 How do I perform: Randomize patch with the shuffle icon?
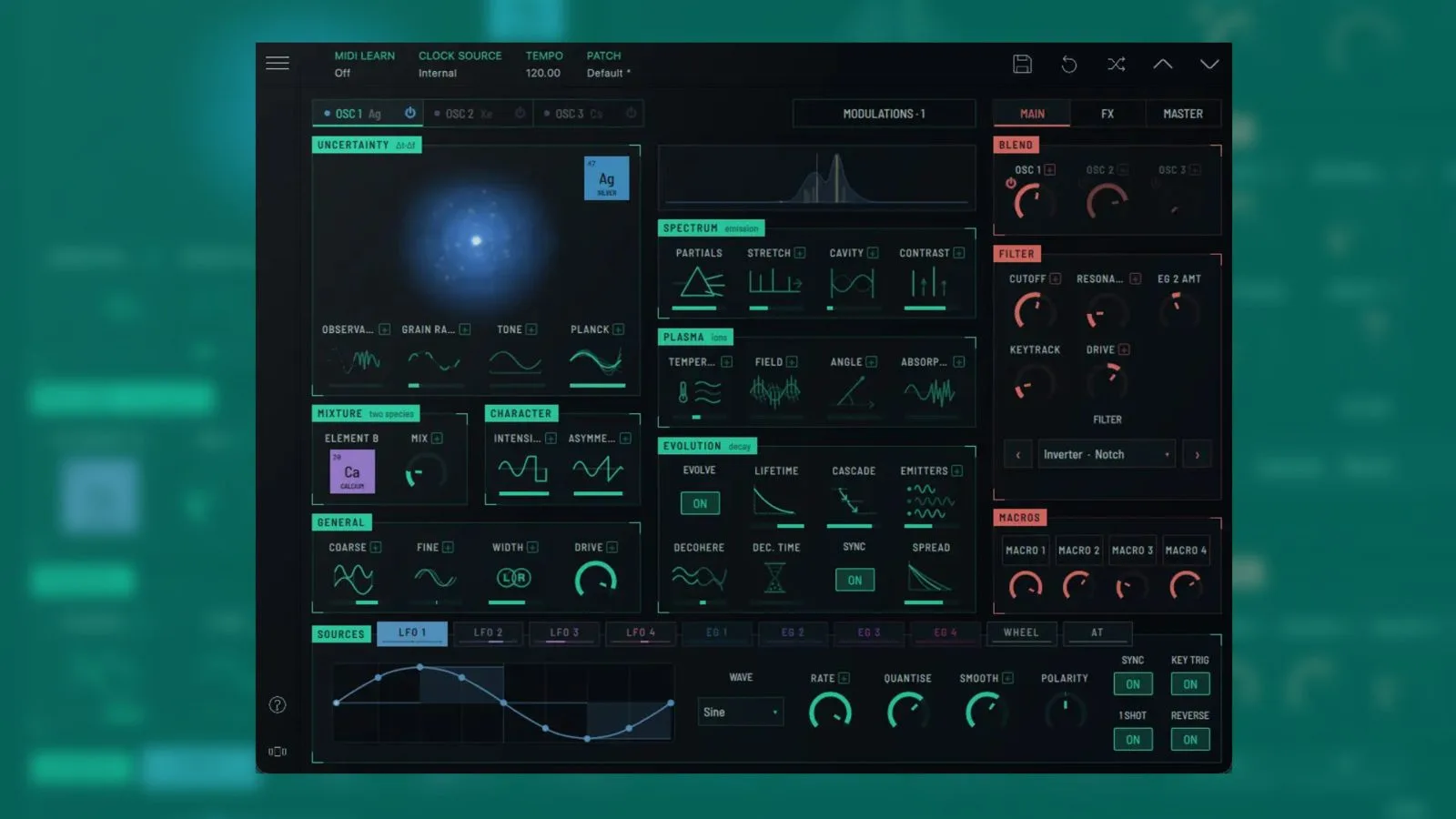(1117, 64)
